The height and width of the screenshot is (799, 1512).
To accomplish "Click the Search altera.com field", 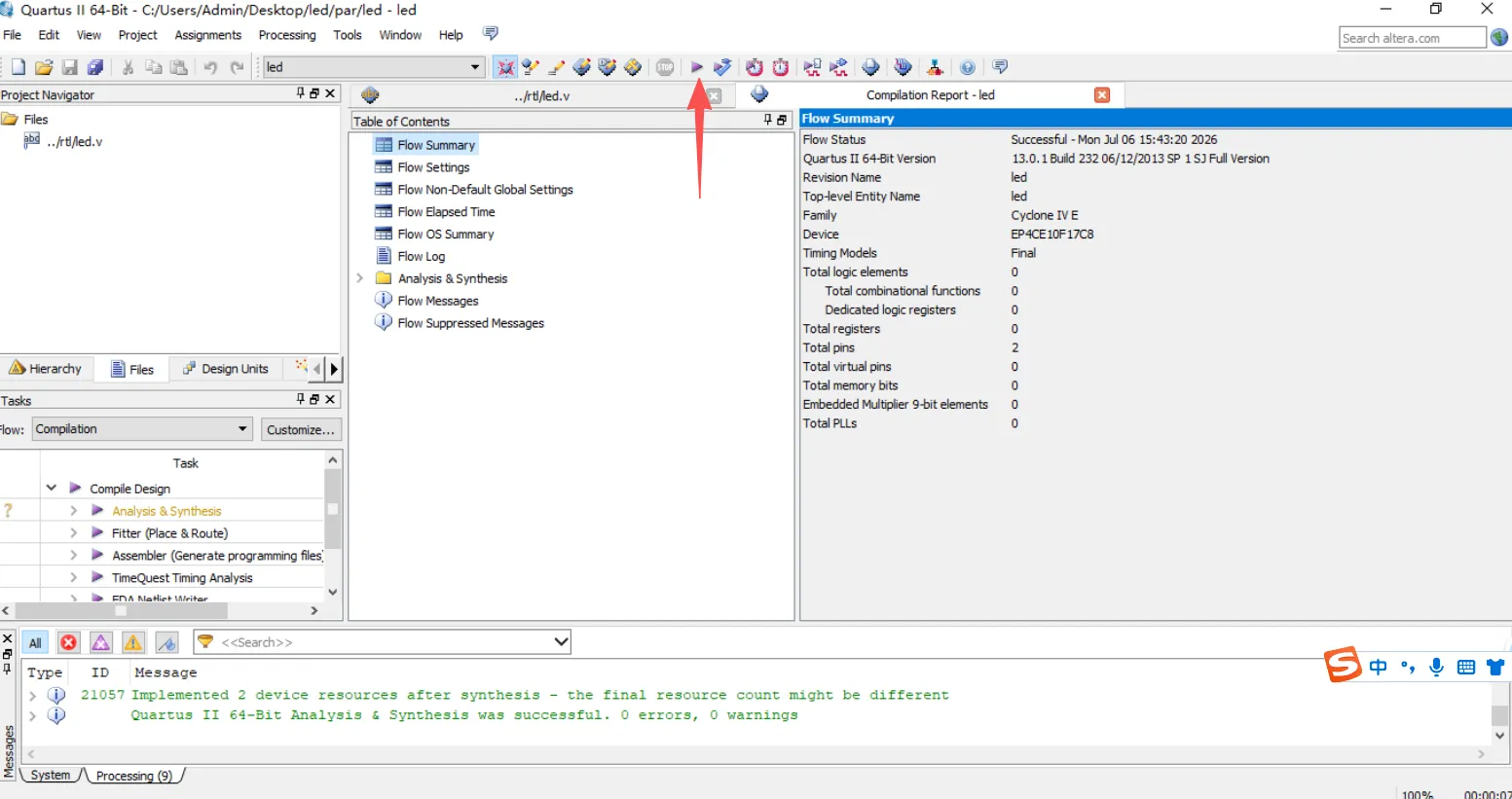I will click(x=1412, y=38).
